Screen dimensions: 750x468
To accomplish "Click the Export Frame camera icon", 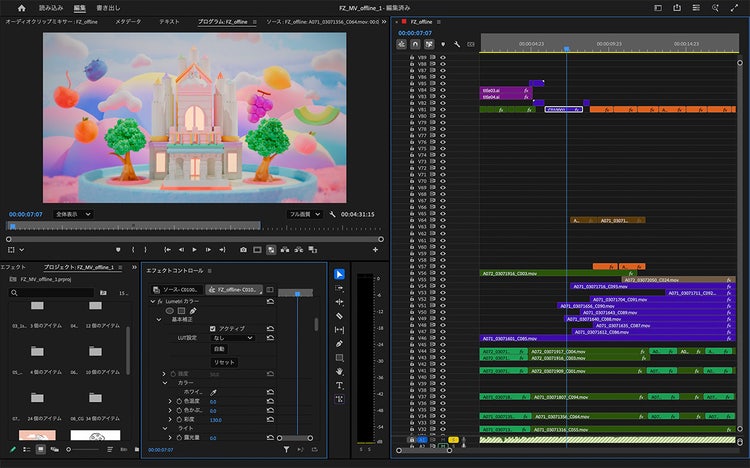I will coord(243,249).
